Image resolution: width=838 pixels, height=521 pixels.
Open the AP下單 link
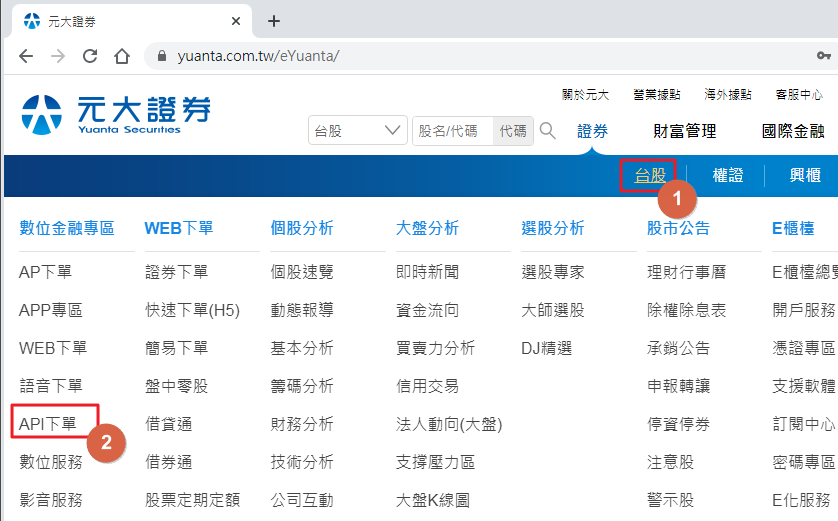pos(45,272)
